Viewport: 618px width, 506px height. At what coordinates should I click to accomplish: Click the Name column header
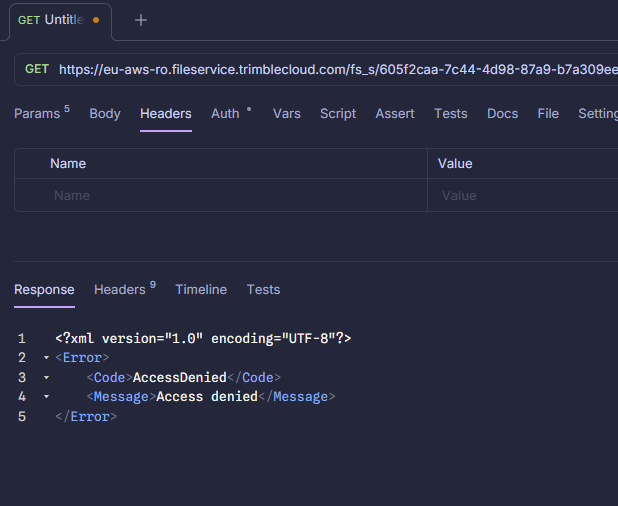coord(68,164)
